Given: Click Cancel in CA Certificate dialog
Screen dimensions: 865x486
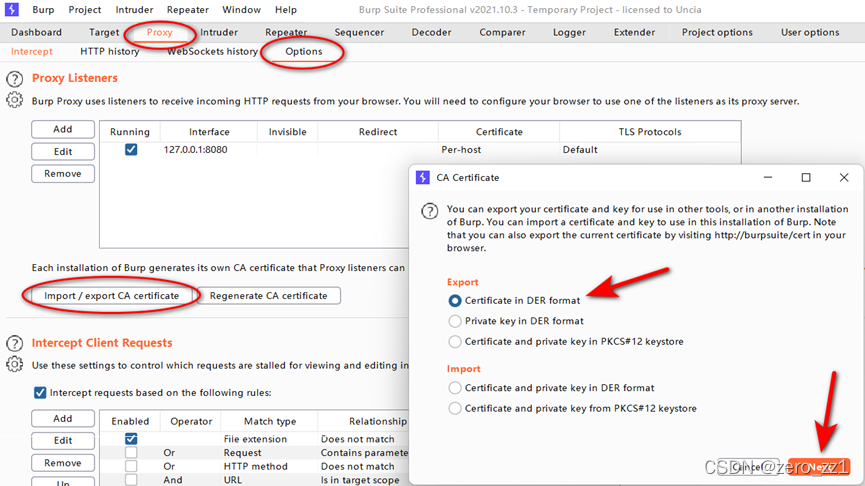Looking at the screenshot, I should [748, 467].
